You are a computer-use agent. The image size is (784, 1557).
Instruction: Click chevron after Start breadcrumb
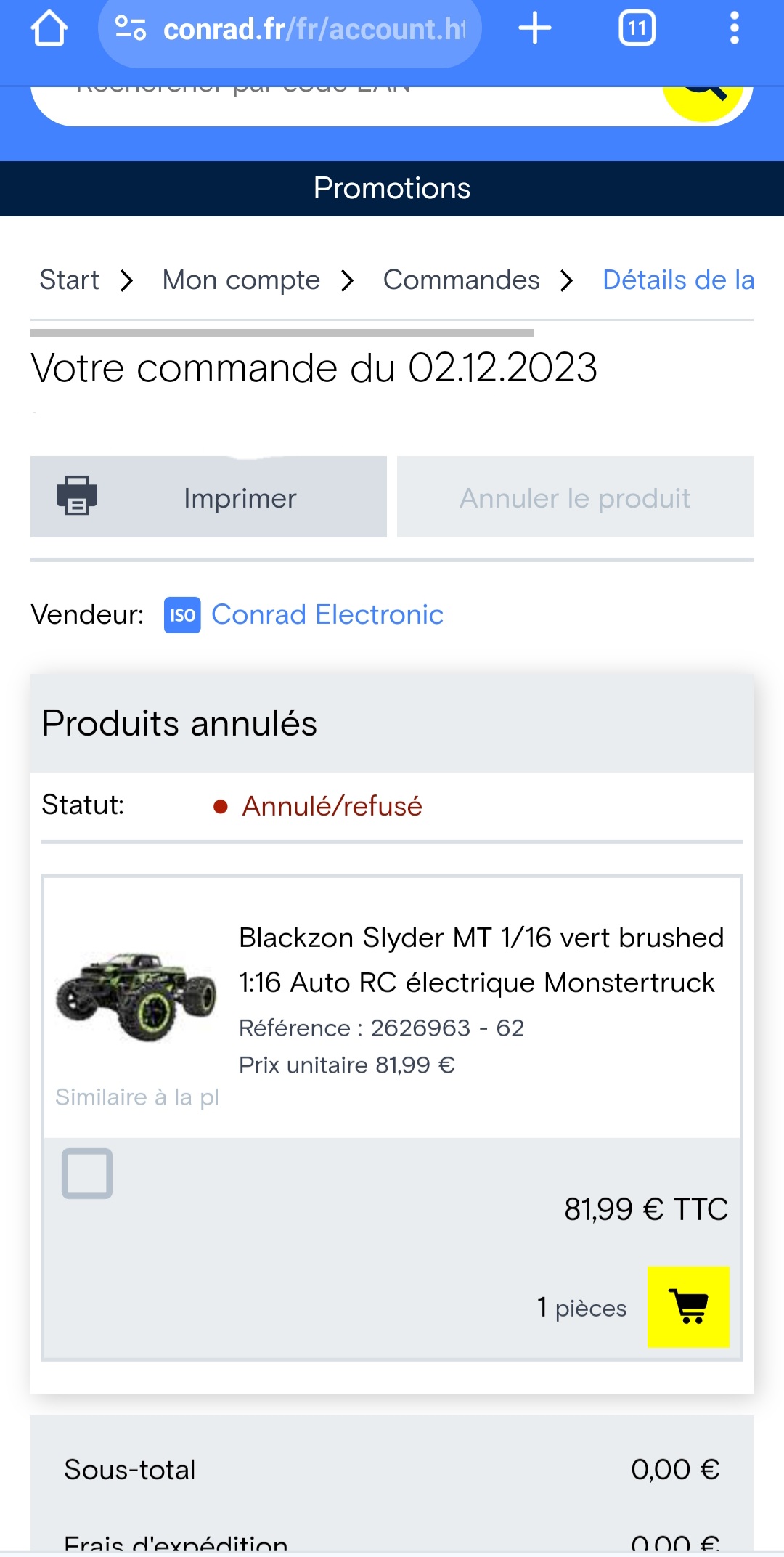point(127,280)
